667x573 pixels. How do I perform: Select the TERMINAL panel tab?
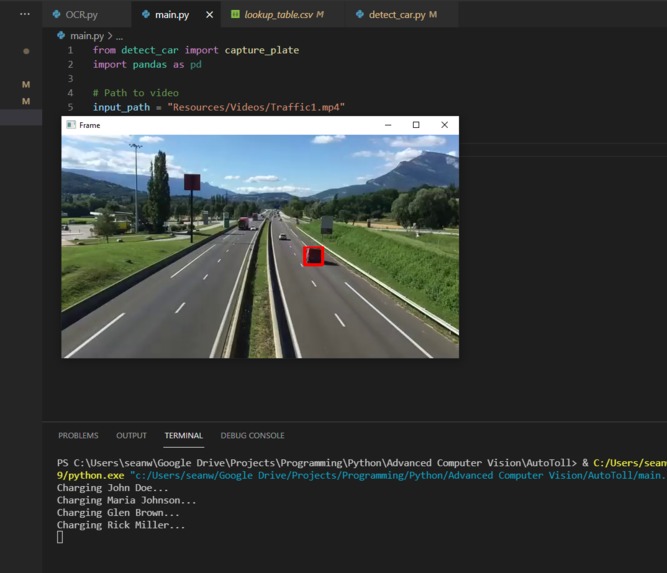(184, 436)
